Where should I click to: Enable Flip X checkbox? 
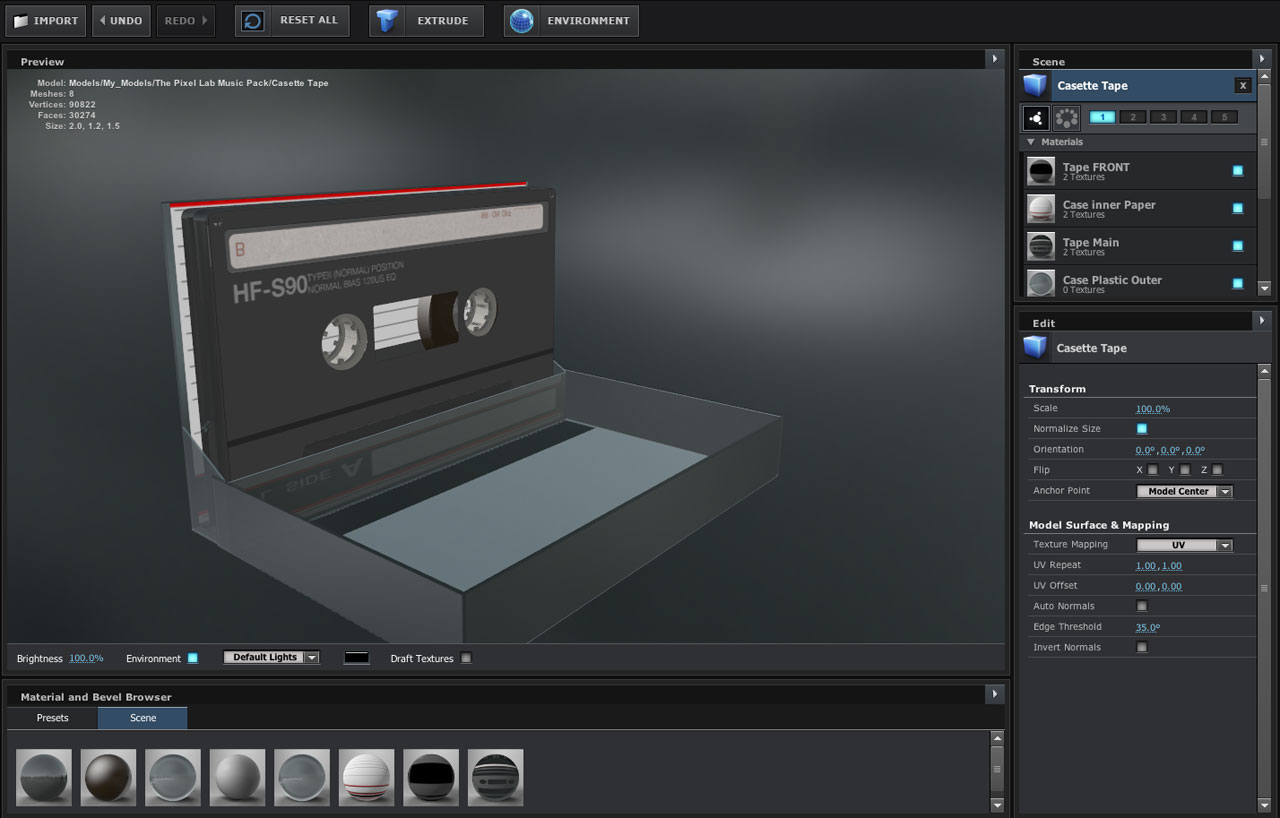(x=1153, y=470)
